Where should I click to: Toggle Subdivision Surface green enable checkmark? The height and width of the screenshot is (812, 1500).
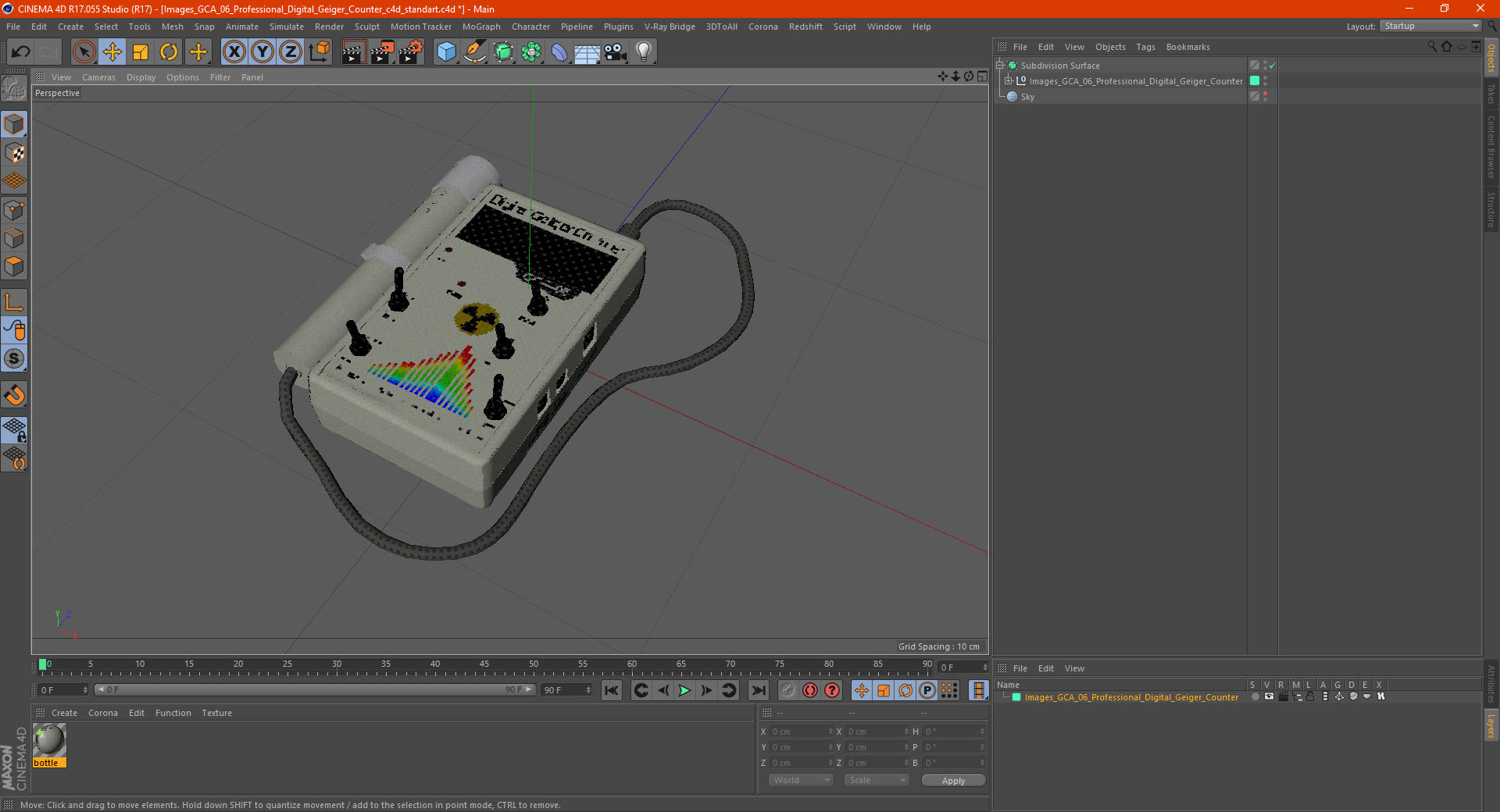pyautogui.click(x=1272, y=66)
